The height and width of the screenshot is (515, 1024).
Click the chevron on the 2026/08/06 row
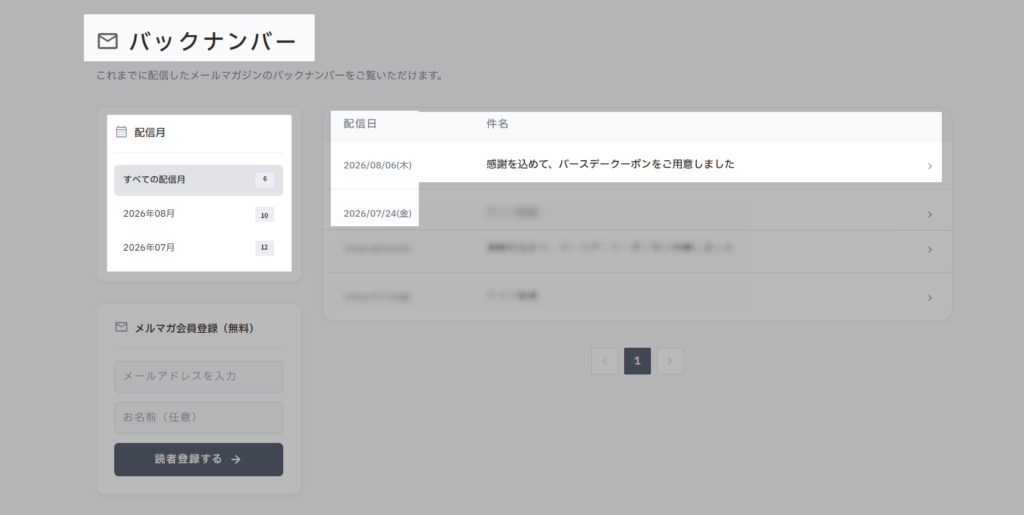pos(930,166)
